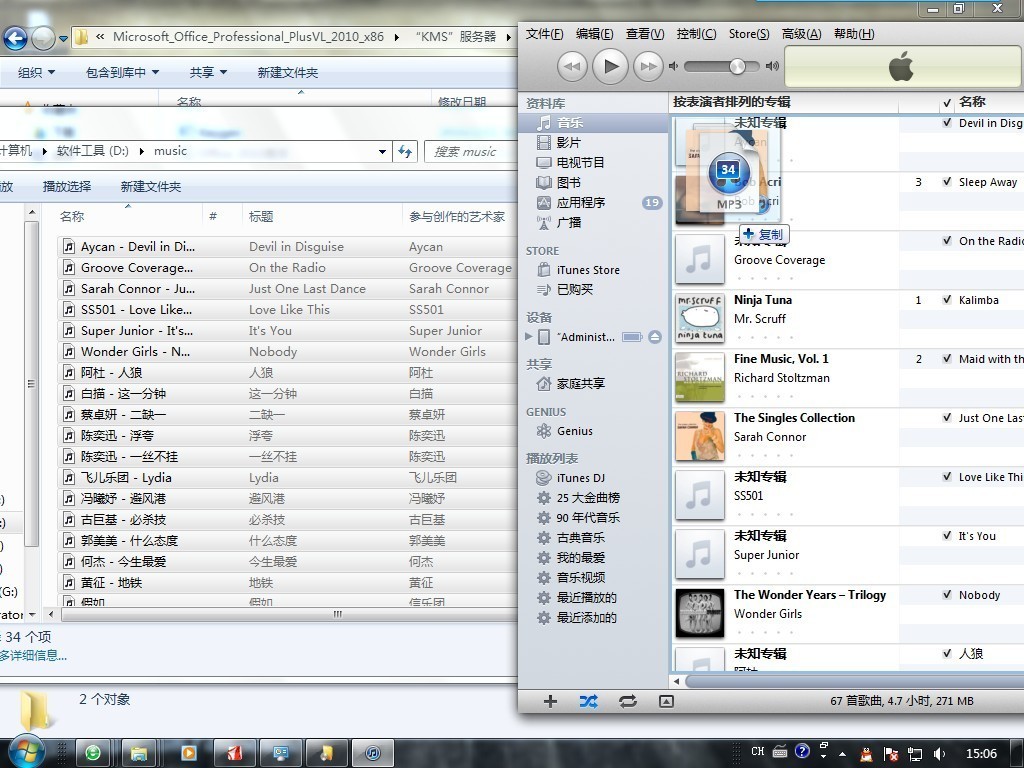Show artwork viewer button in iTunes
The height and width of the screenshot is (768, 1024).
[x=666, y=701]
